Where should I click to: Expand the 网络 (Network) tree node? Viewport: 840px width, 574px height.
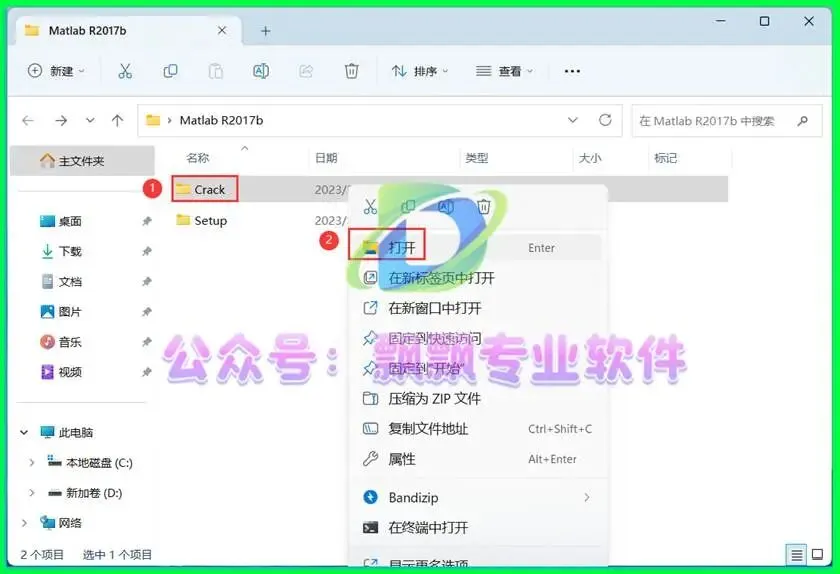point(24,523)
